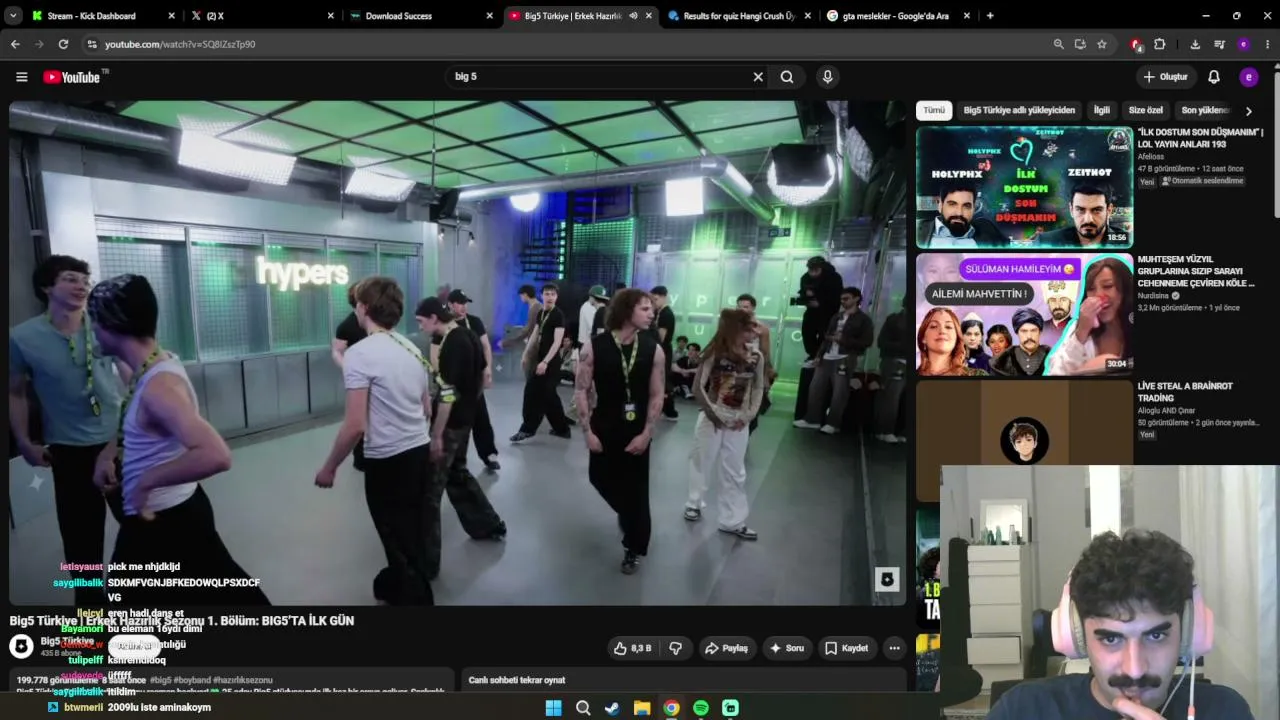Open the YouTube account avatar menu
1280x720 pixels.
(1248, 77)
